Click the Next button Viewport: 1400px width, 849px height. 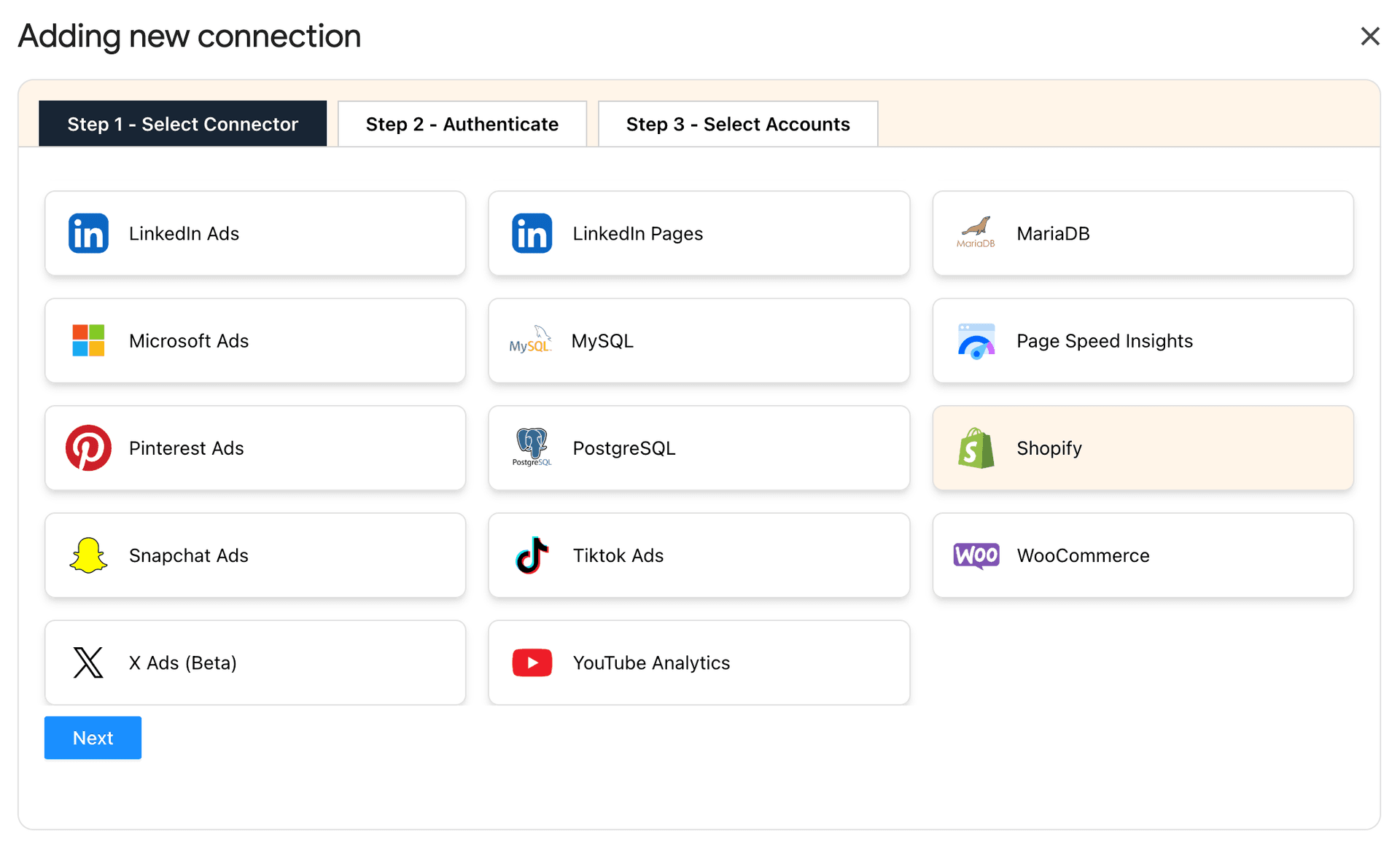(93, 738)
